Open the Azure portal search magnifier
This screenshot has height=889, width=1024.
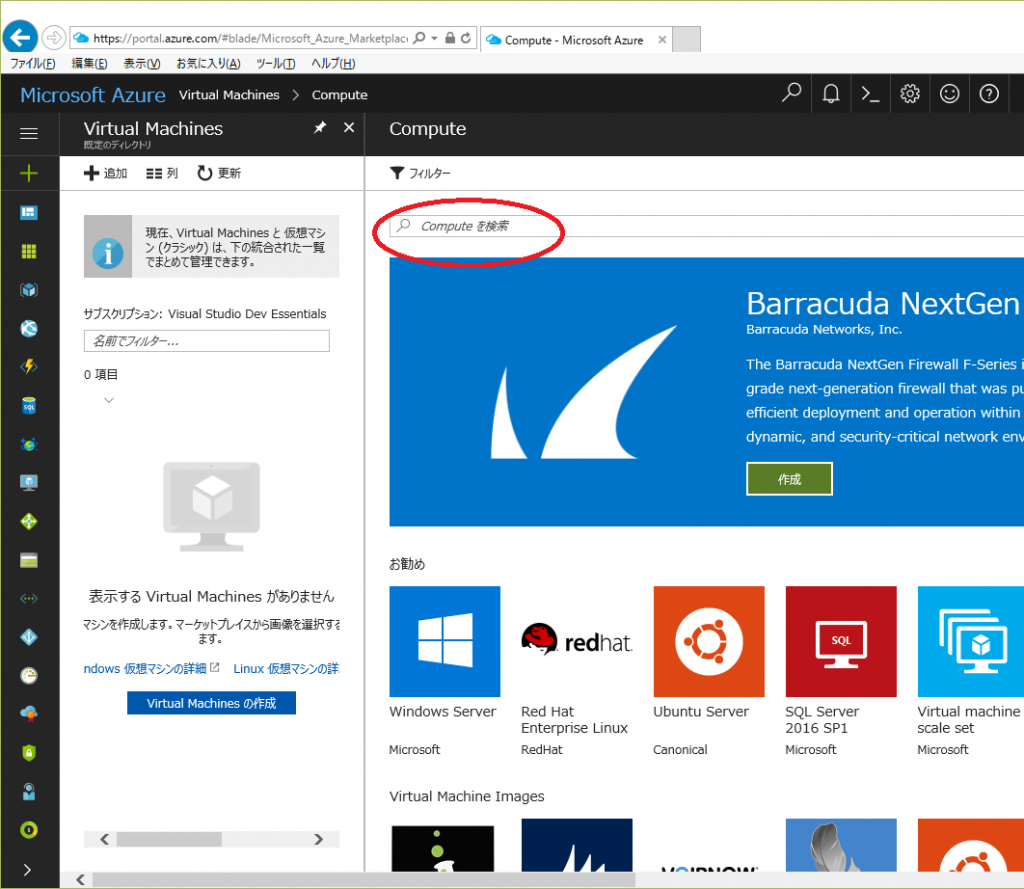tap(792, 93)
